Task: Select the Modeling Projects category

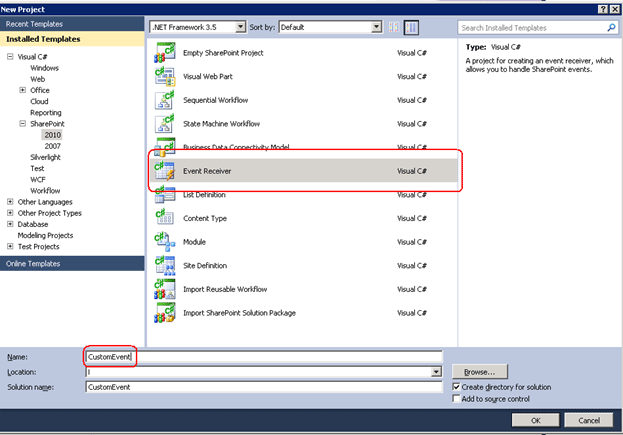Action: (x=45, y=235)
